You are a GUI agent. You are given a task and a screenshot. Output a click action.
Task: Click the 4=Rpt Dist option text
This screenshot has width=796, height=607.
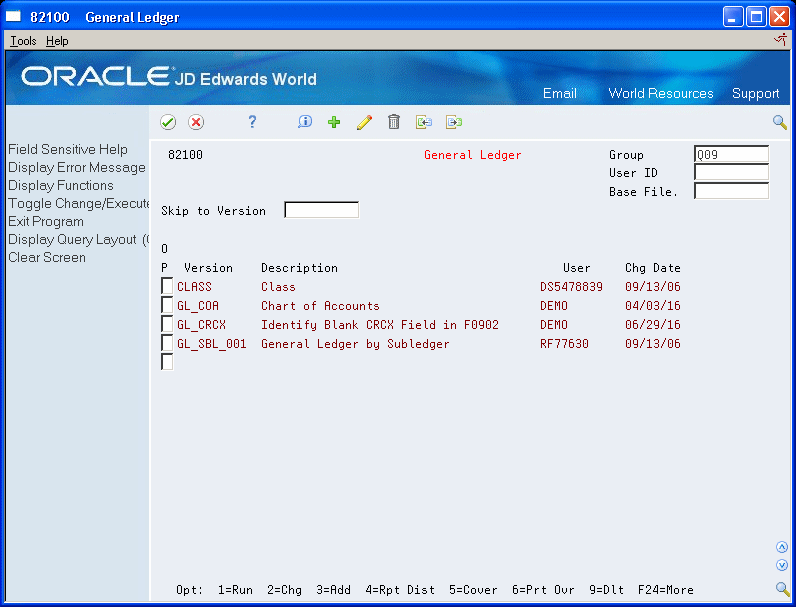(x=400, y=590)
